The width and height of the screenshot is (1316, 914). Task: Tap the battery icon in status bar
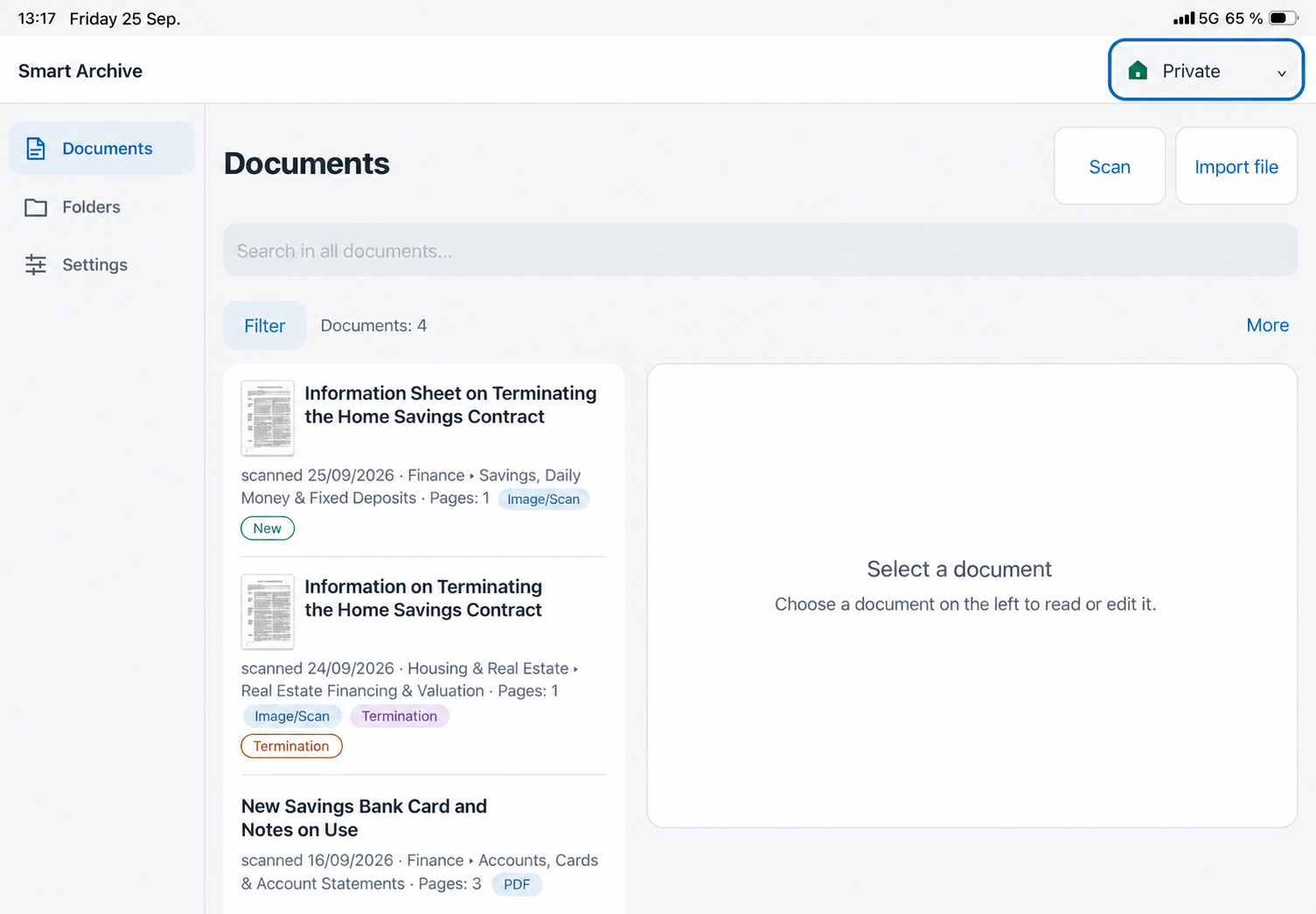pos(1284,18)
